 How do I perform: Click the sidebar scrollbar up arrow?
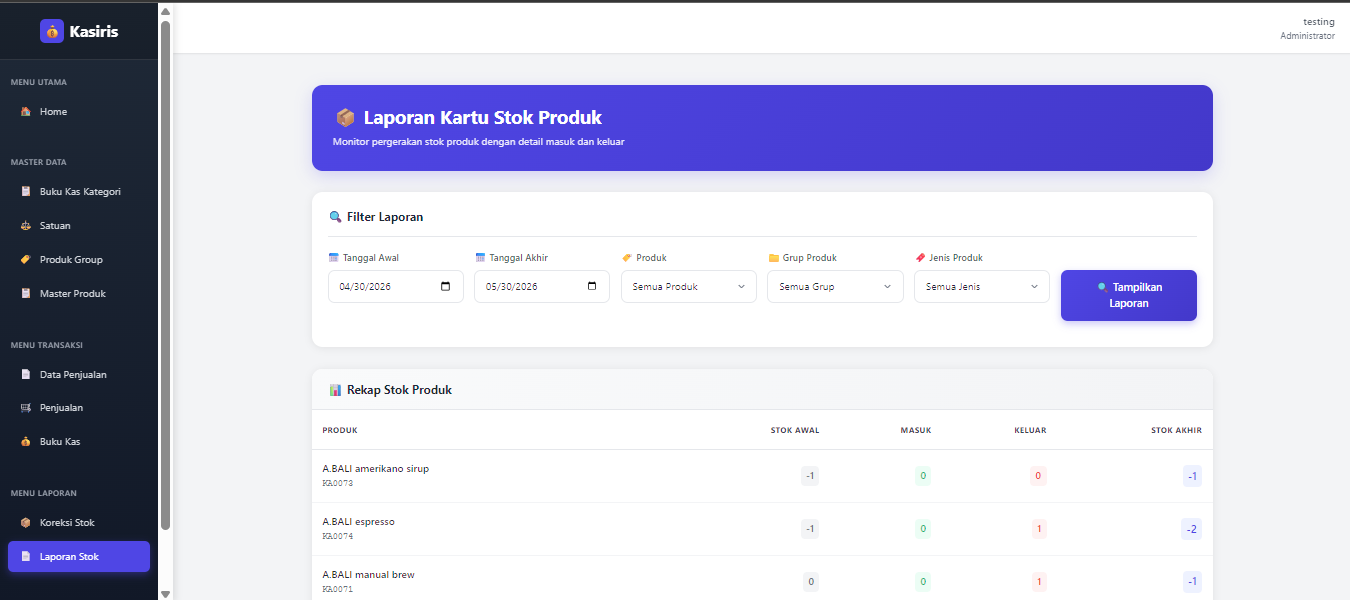(165, 10)
